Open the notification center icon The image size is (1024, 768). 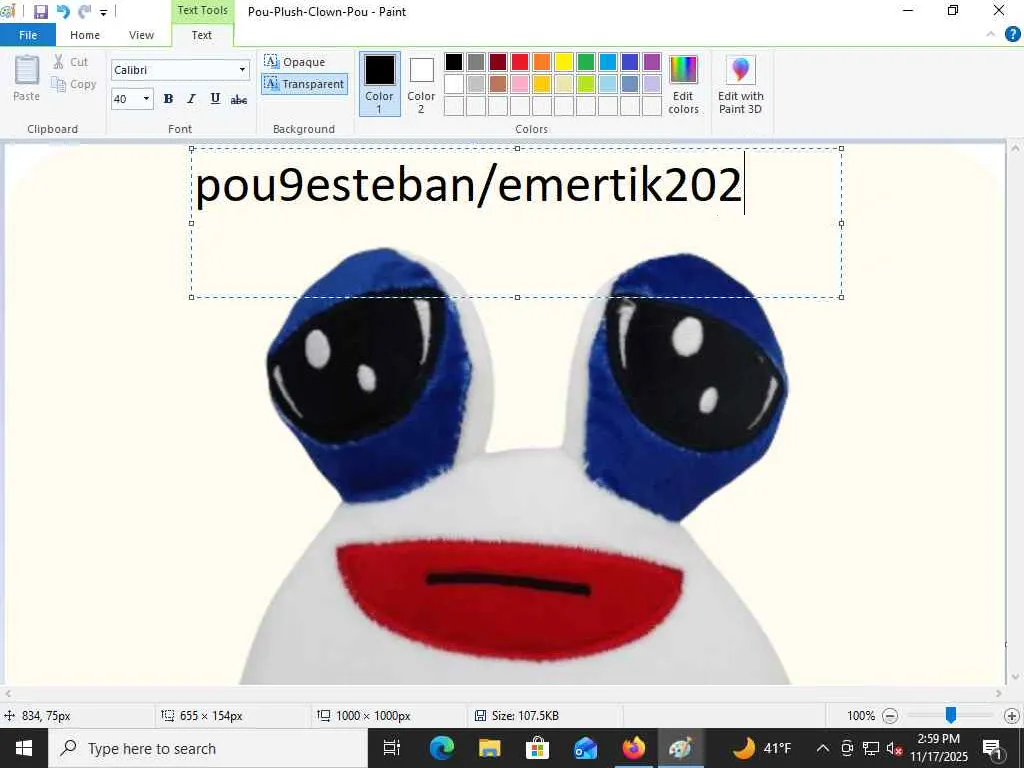(993, 748)
